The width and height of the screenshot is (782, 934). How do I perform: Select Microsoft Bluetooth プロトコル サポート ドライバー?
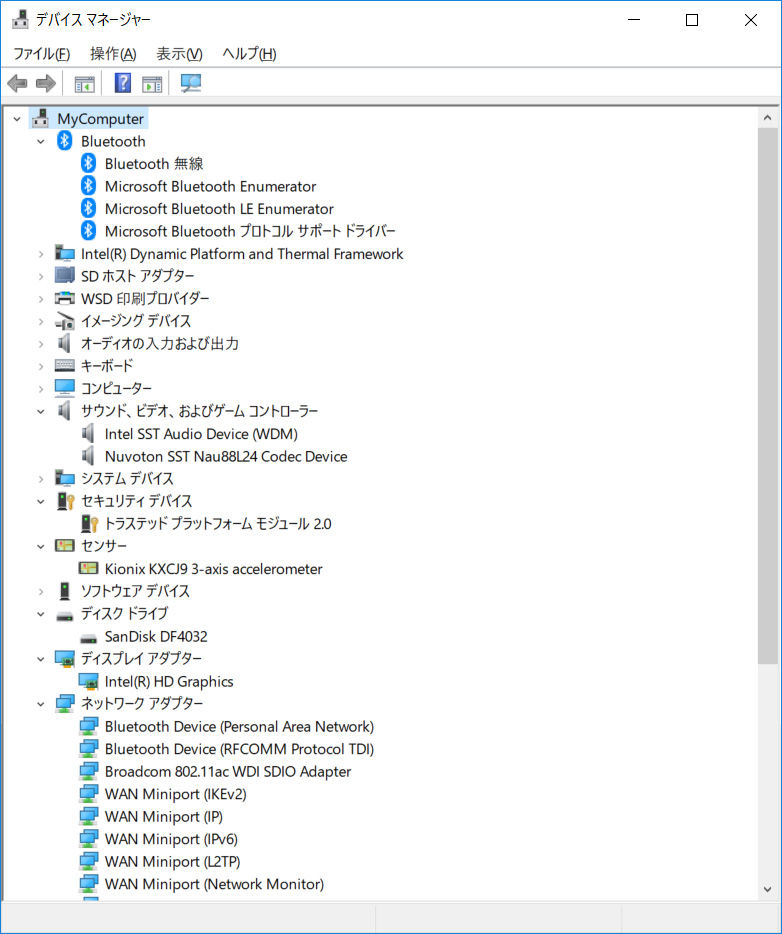(250, 231)
